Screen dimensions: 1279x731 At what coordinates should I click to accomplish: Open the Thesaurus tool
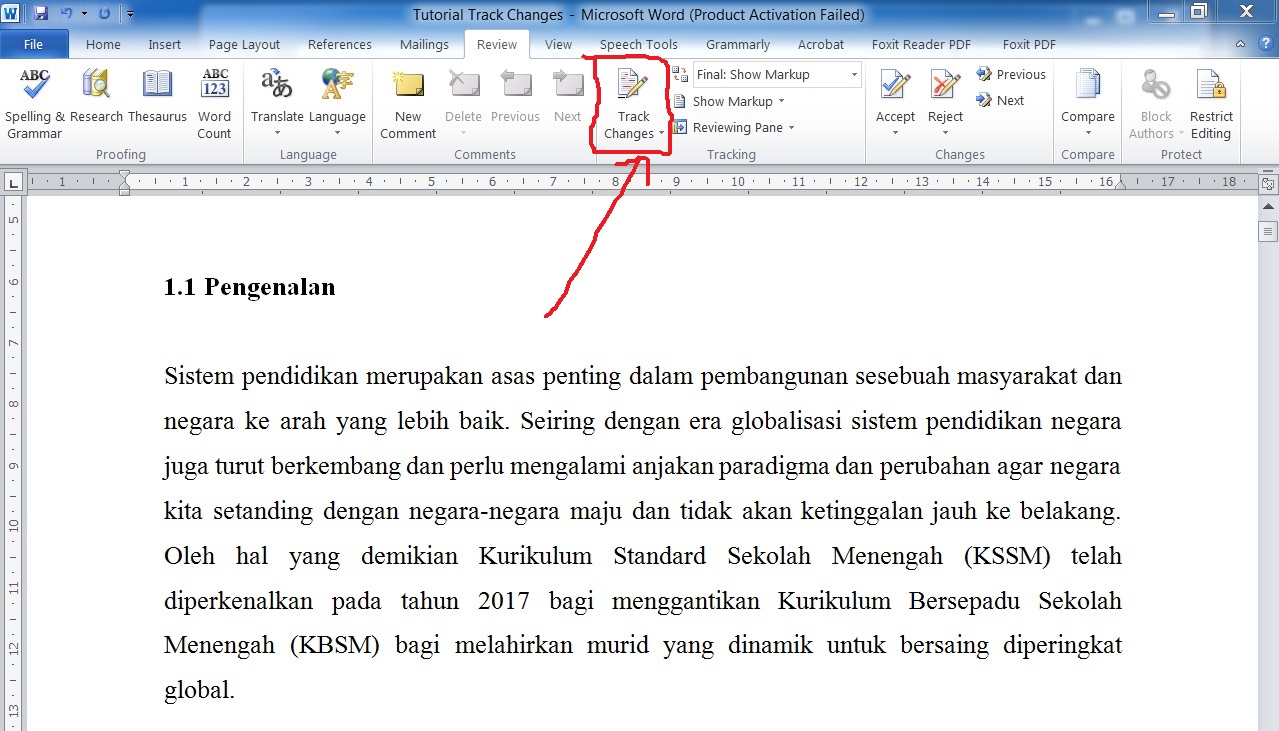tap(157, 87)
